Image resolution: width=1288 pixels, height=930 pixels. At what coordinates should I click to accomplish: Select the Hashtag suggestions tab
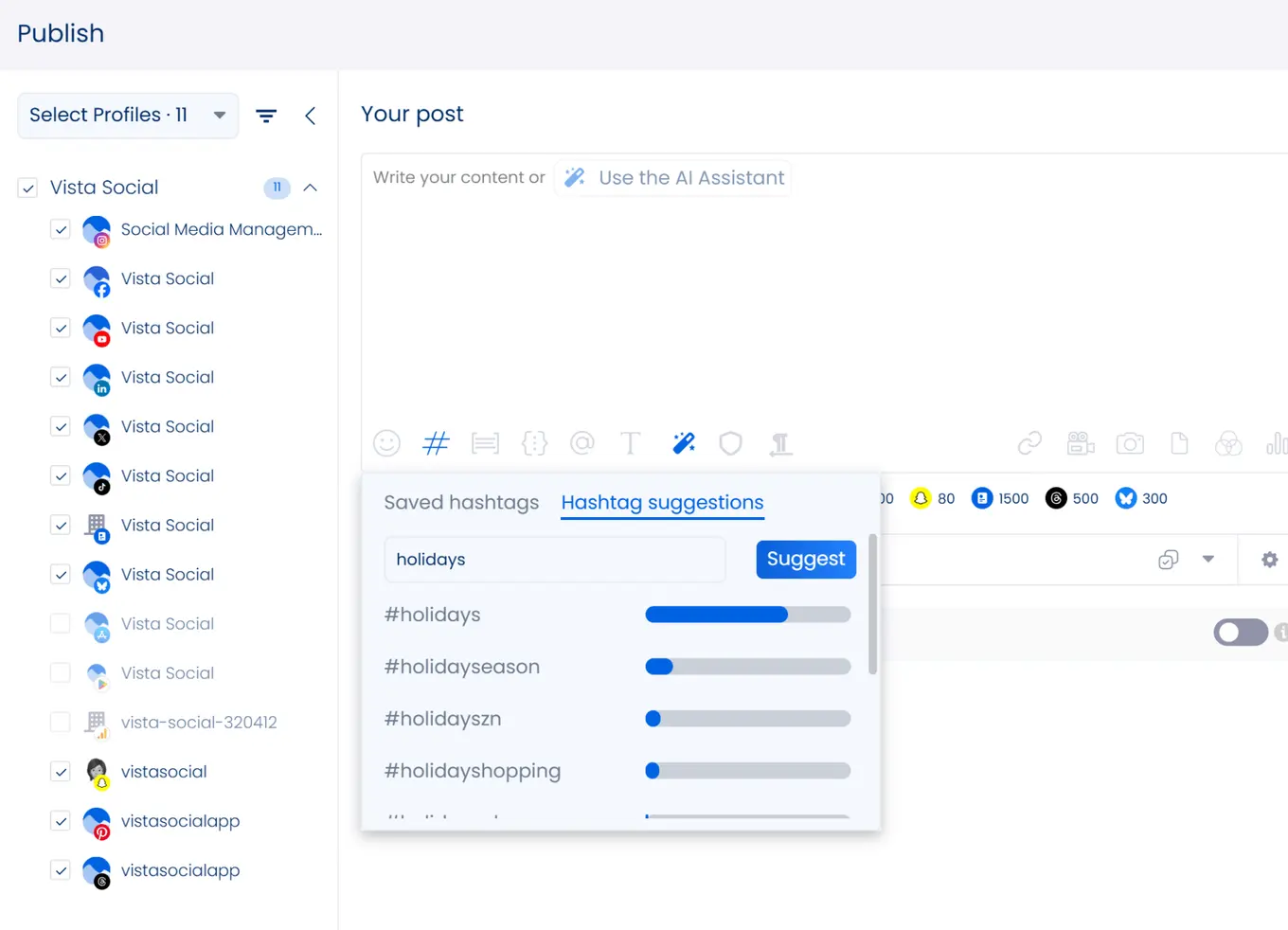pyautogui.click(x=662, y=503)
